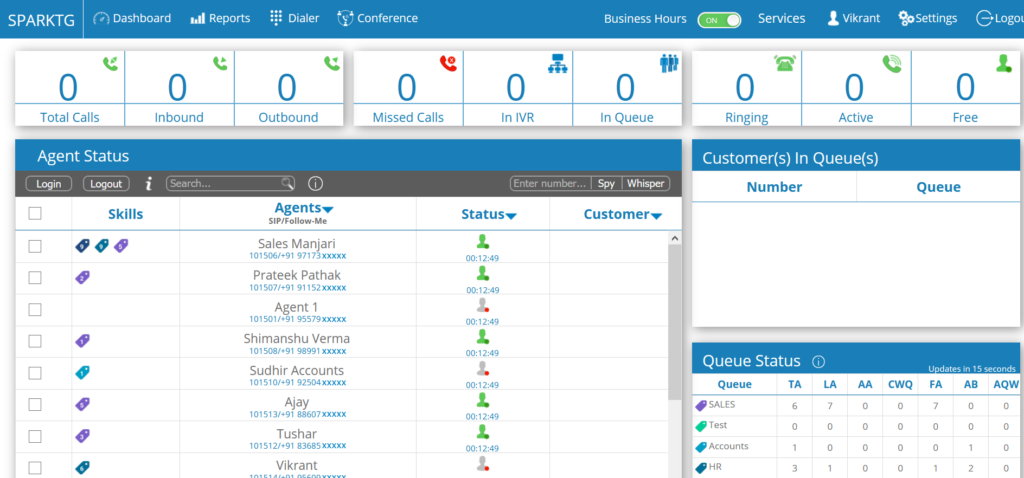Click the Agent Status search field
The image size is (1024, 478).
tap(231, 183)
